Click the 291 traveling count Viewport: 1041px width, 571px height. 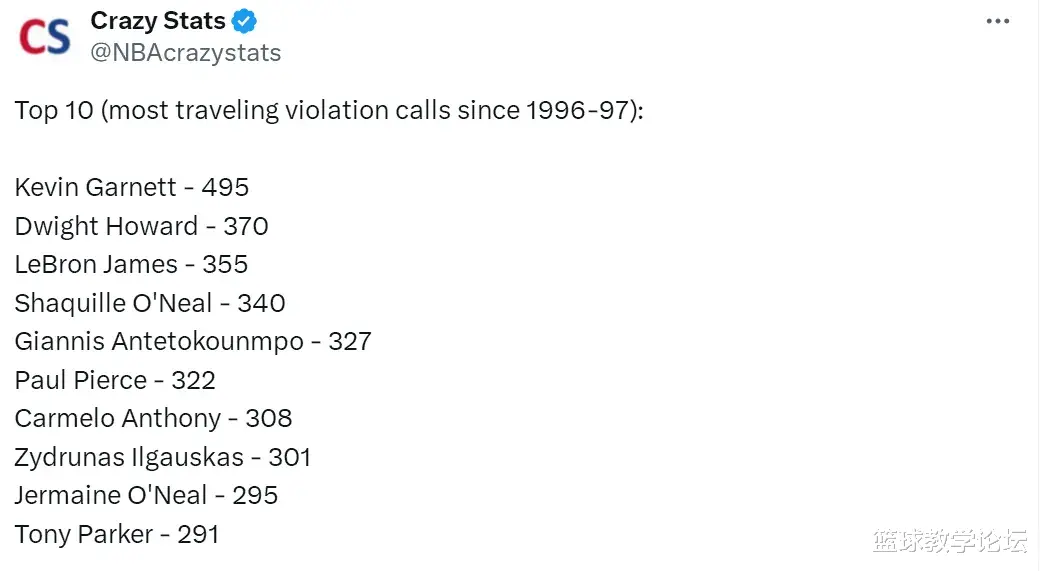point(198,534)
